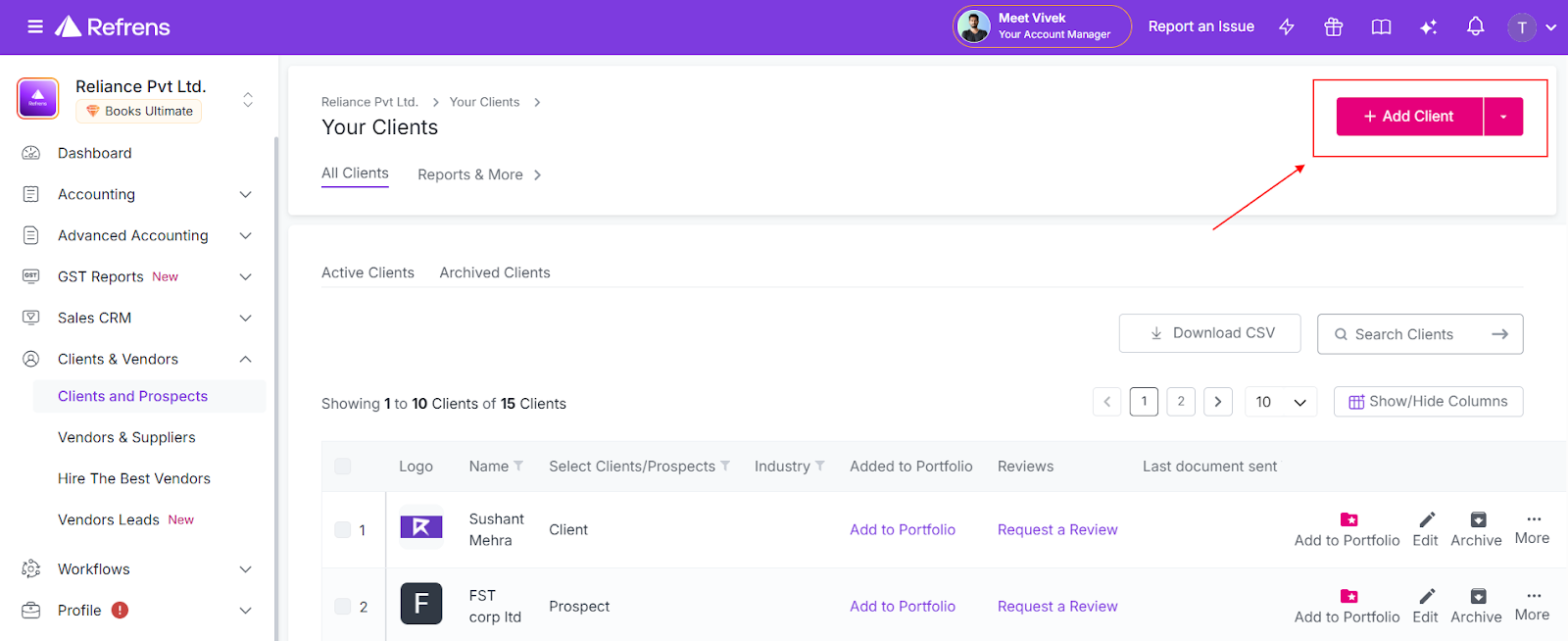Open the 10 rows-per-page dropdown

point(1281,402)
